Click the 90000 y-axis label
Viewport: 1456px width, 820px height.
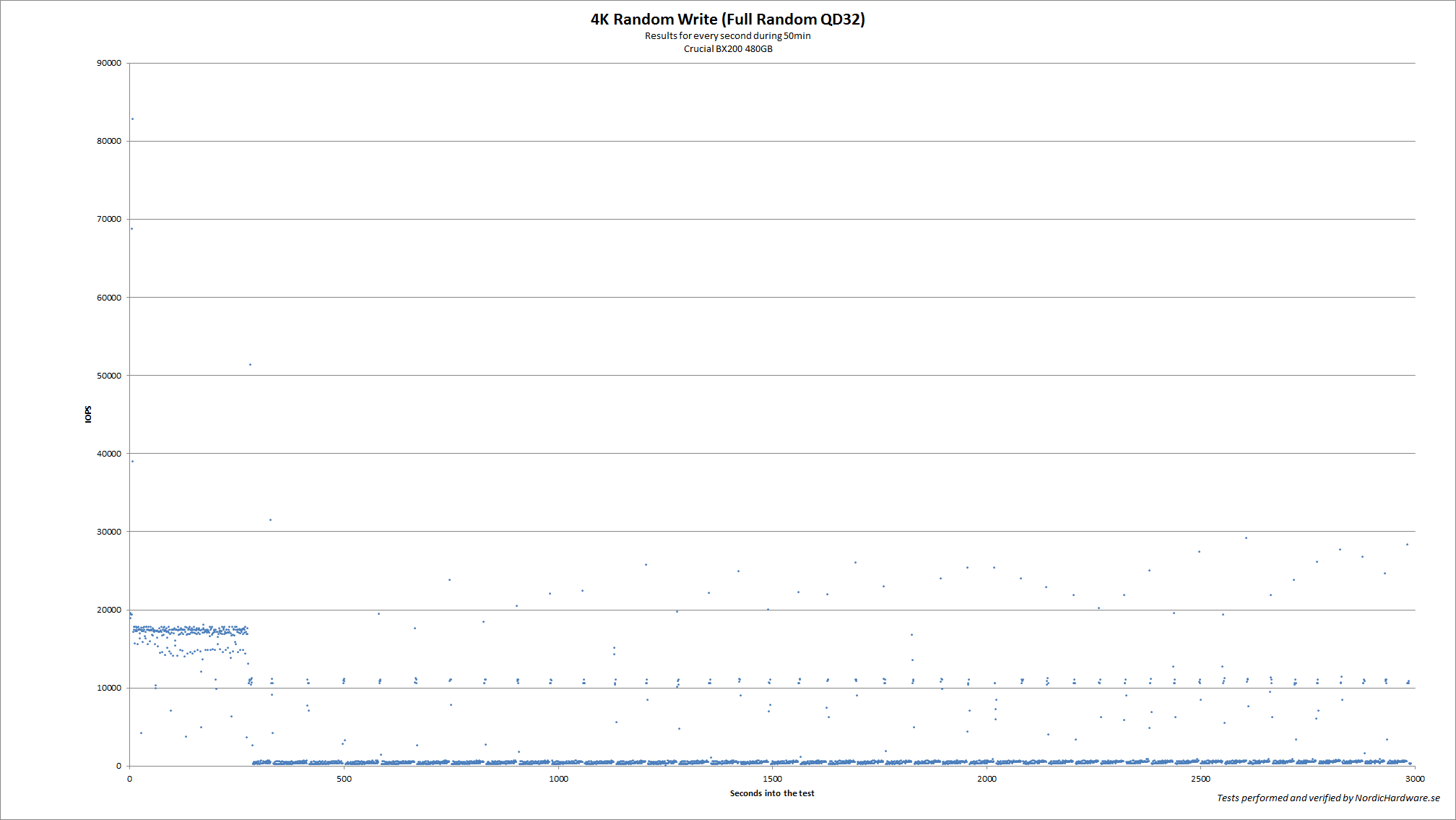point(109,63)
